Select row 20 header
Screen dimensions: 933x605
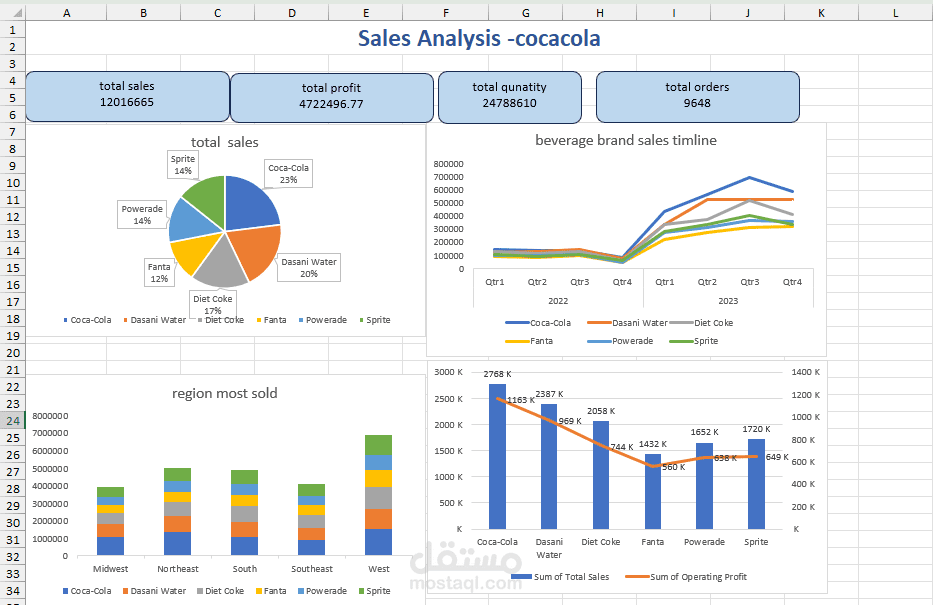coord(12,353)
